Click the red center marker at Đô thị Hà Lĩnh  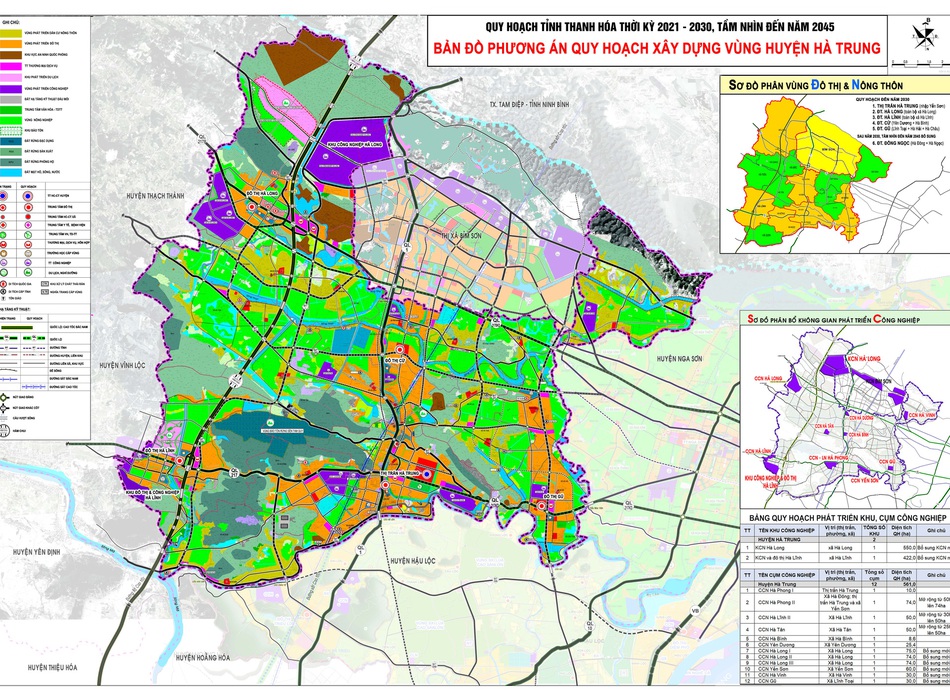tap(179, 461)
